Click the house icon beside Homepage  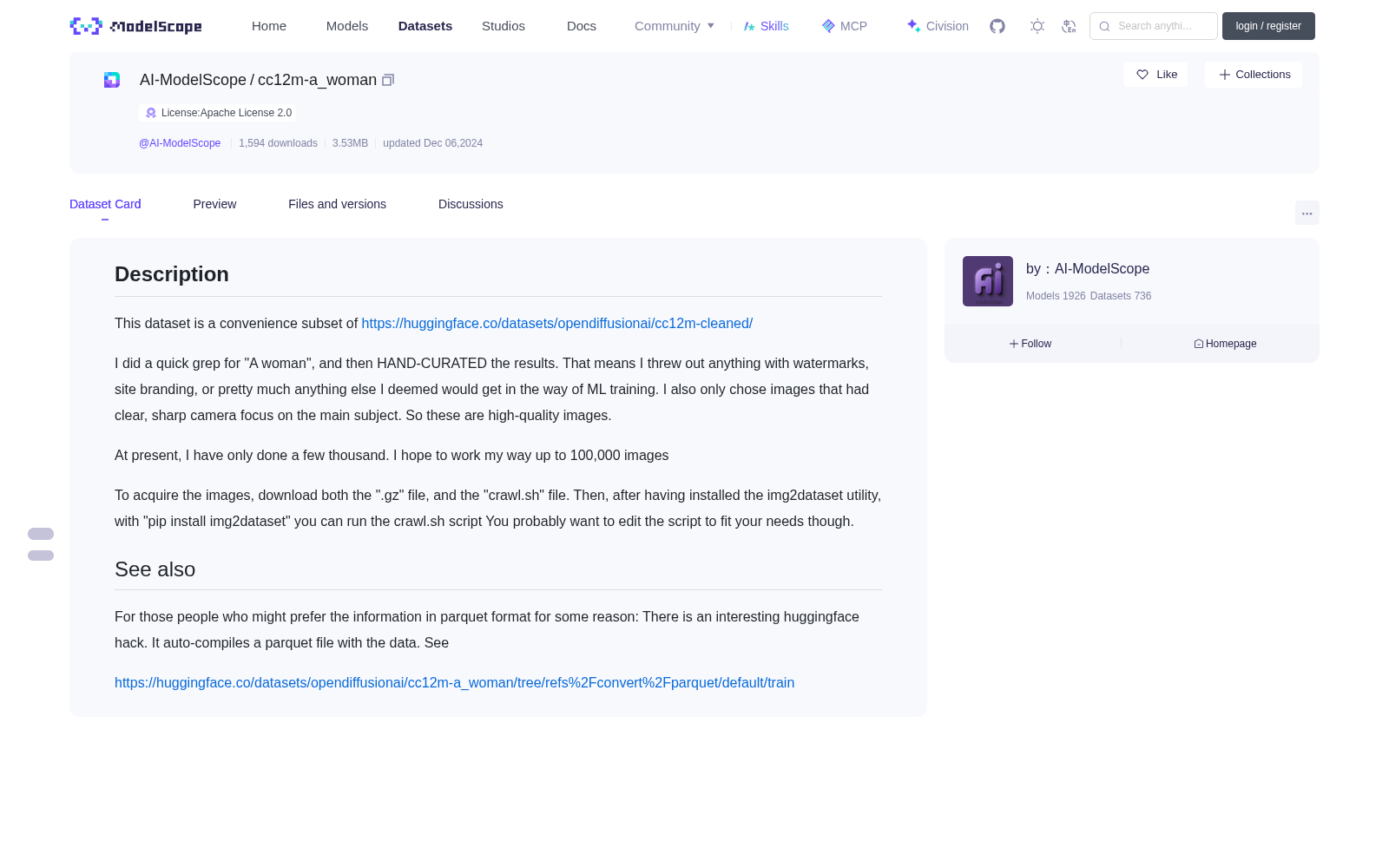point(1199,344)
